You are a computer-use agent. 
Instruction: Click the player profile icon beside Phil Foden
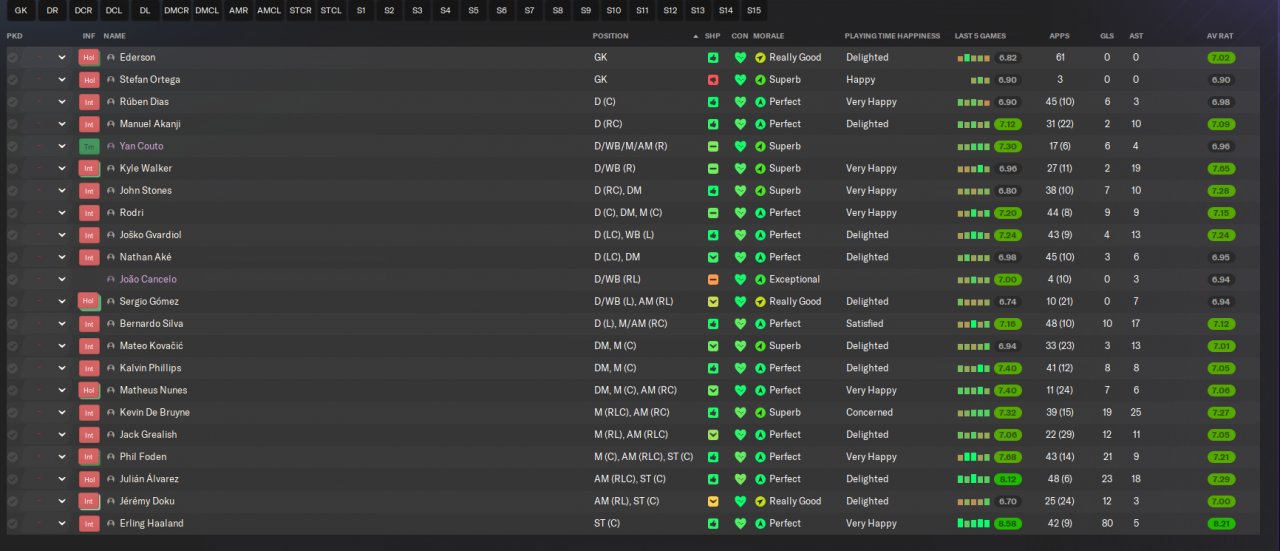coord(111,457)
